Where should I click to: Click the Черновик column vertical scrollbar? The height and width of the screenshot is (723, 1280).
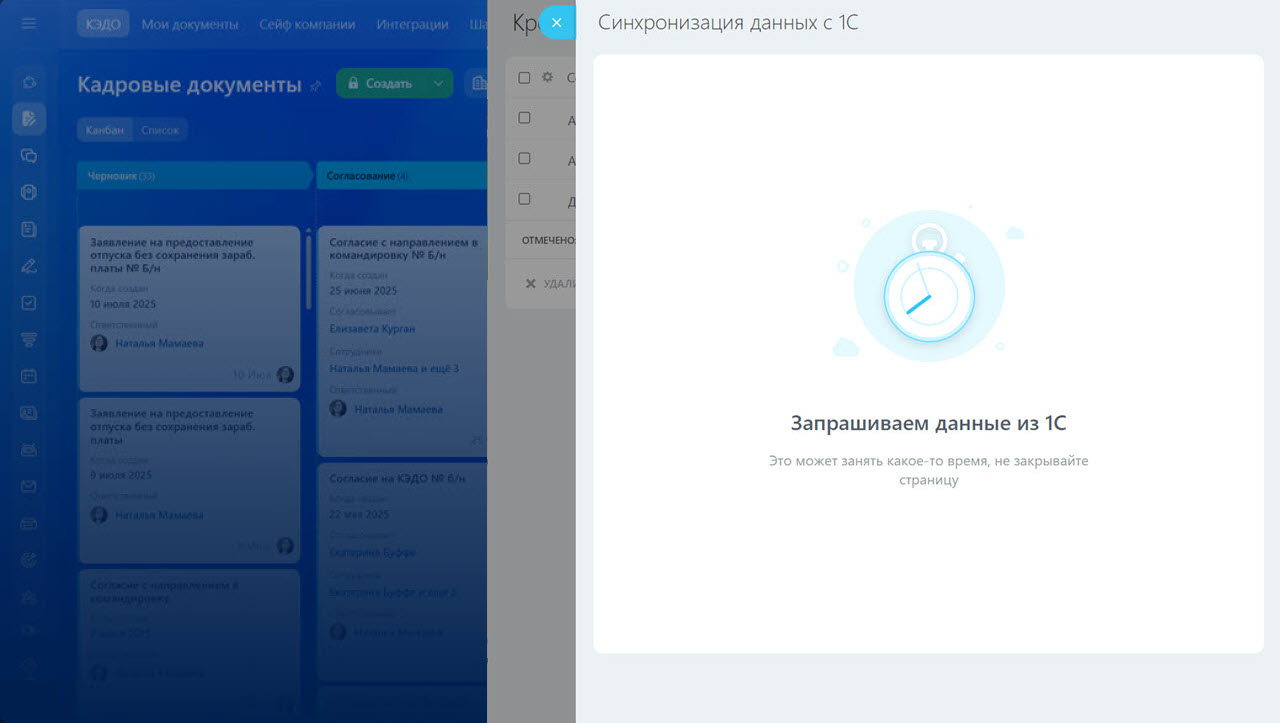[308, 271]
